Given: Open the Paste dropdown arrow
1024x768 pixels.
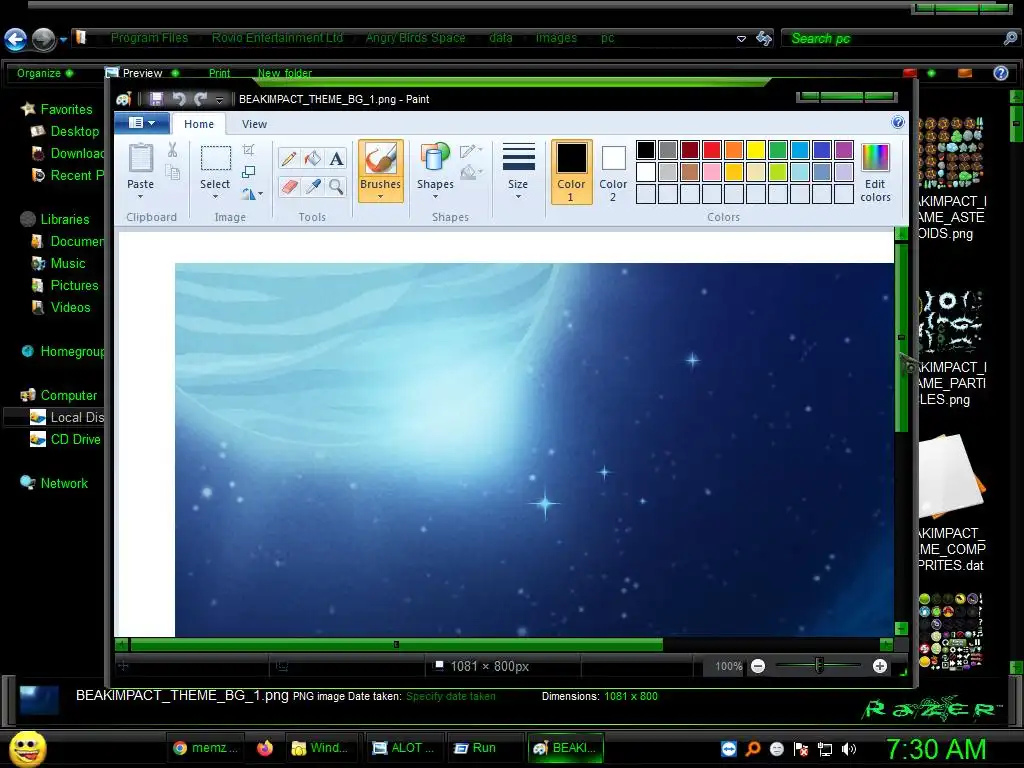Looking at the screenshot, I should [x=140, y=196].
